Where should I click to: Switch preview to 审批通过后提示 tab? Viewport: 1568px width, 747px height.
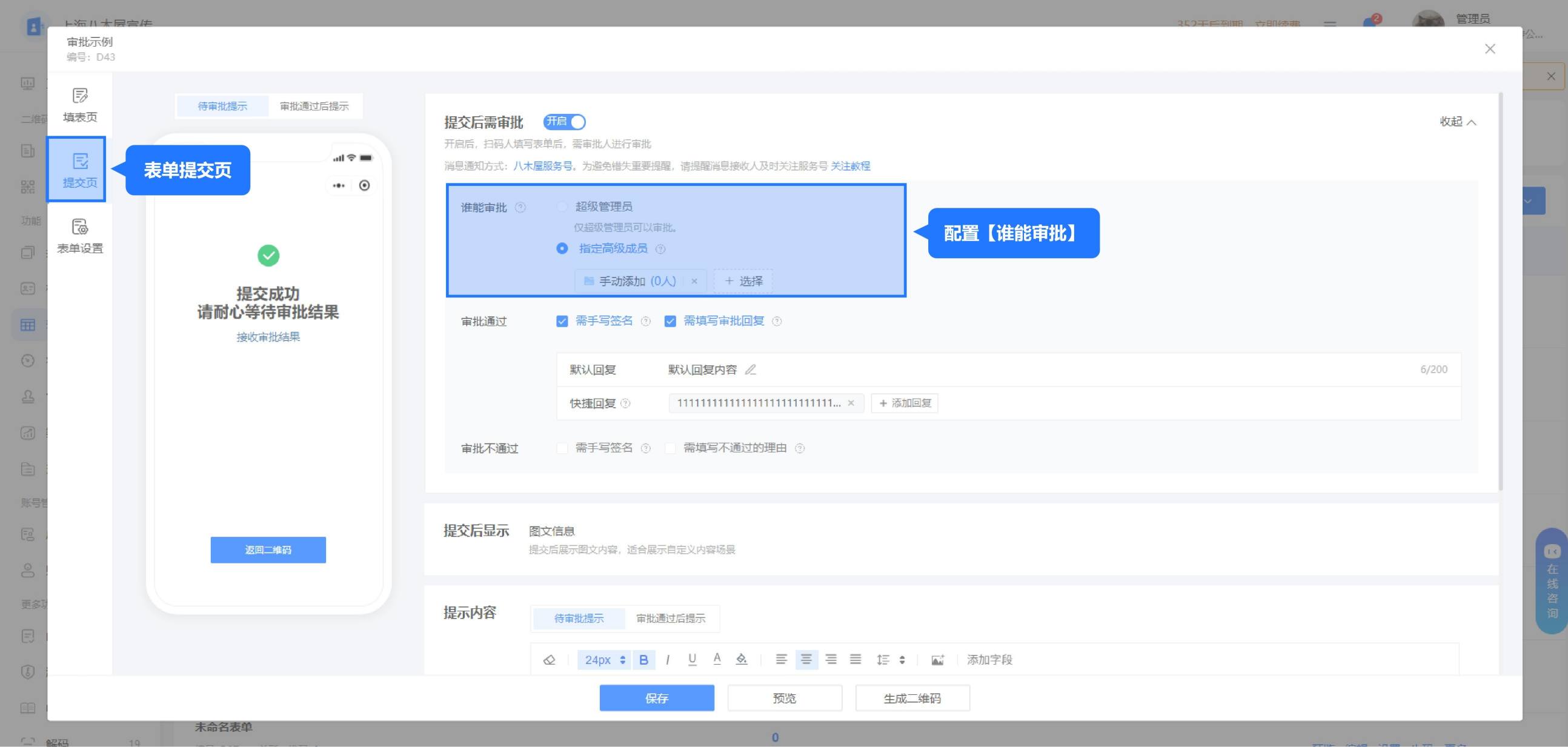tap(314, 107)
